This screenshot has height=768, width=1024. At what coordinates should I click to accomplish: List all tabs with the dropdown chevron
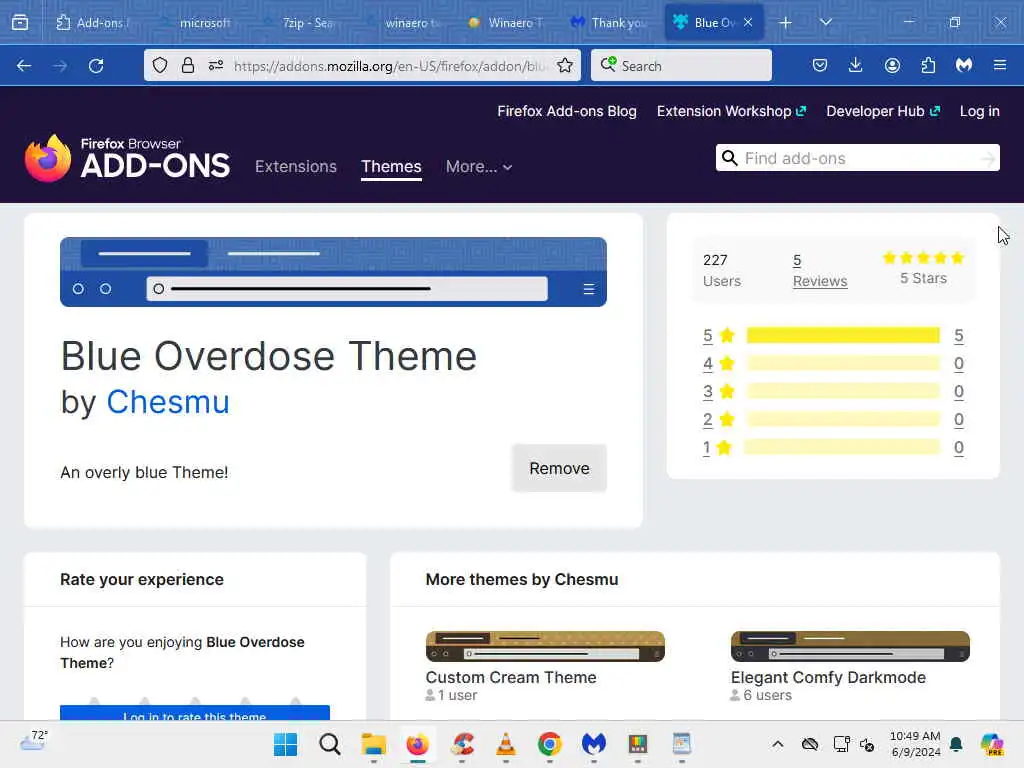(x=826, y=22)
